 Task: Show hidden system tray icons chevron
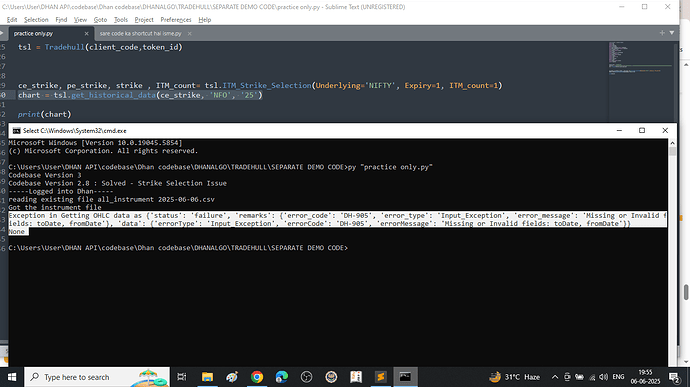[x=555, y=377]
